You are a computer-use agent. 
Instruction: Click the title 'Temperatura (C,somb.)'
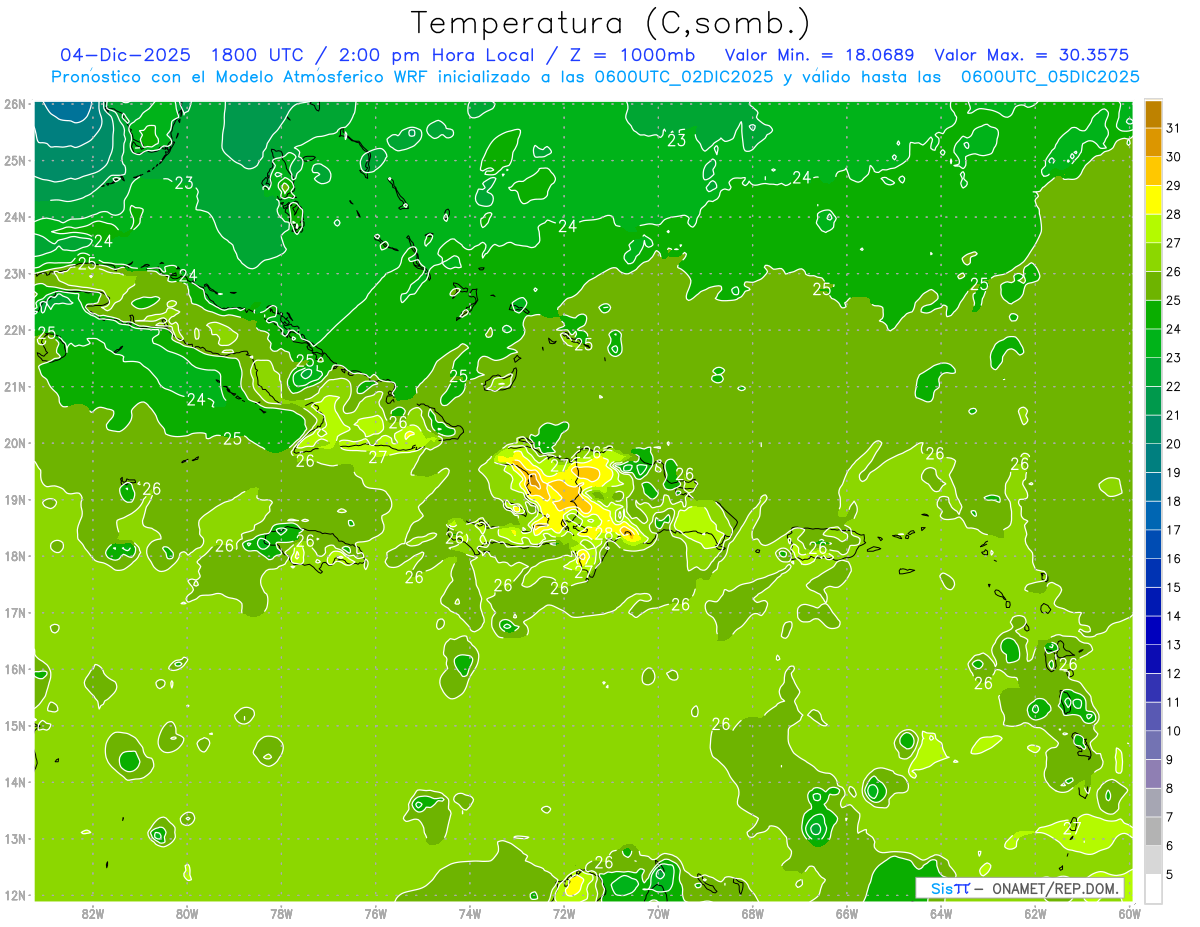click(610, 23)
